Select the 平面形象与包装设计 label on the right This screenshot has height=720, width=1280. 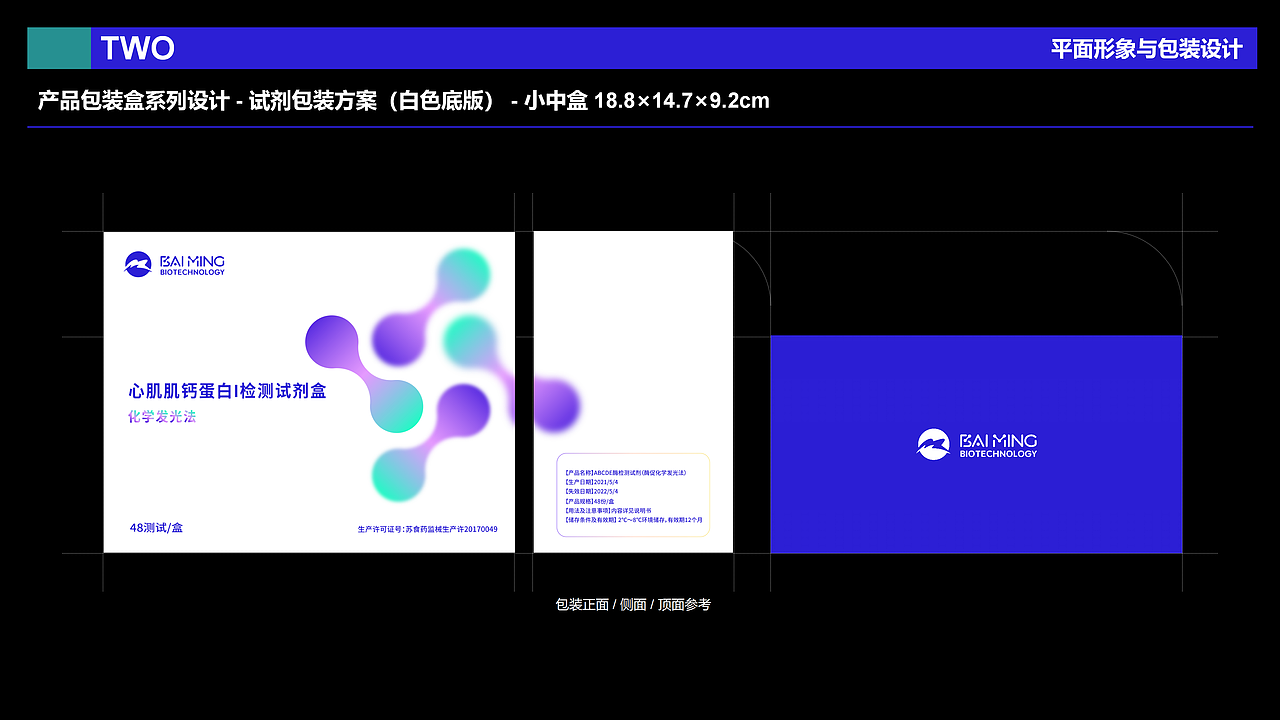[x=1148, y=46]
